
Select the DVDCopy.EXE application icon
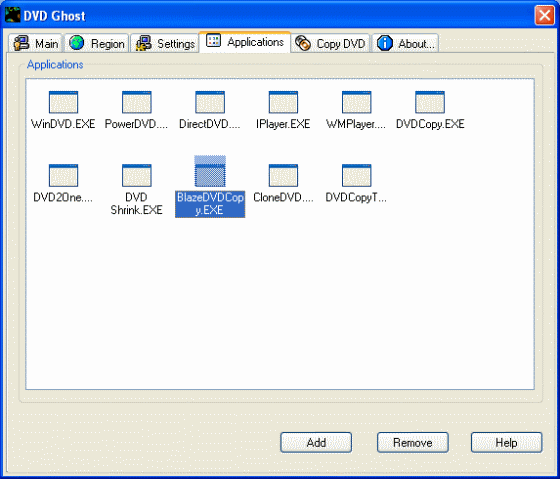[430, 102]
